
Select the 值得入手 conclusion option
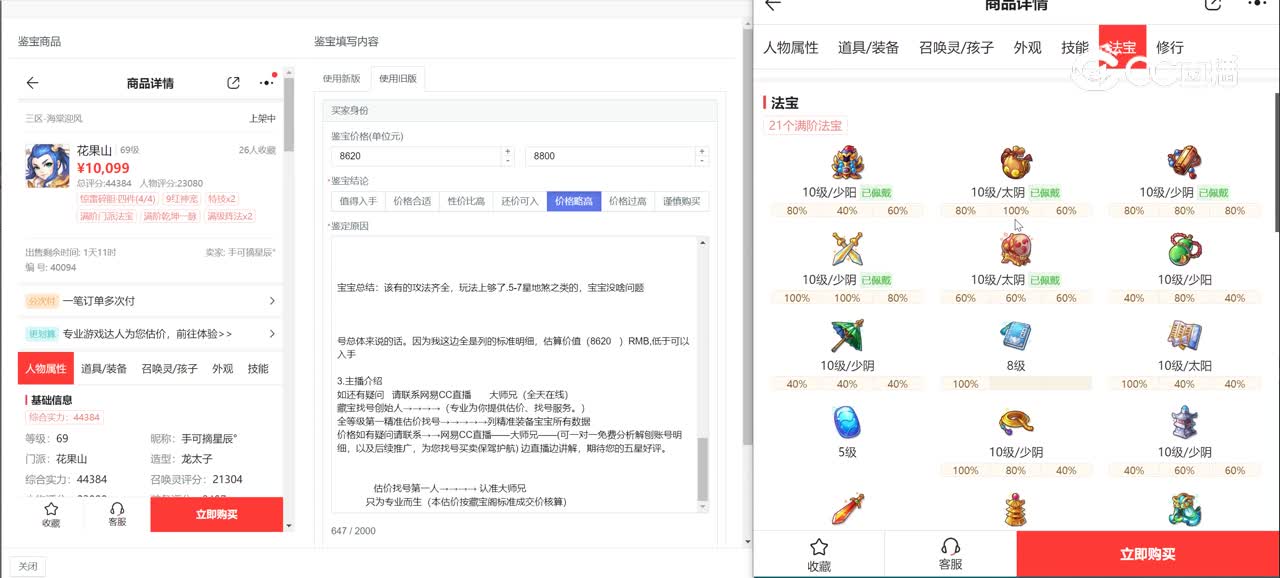tap(357, 201)
